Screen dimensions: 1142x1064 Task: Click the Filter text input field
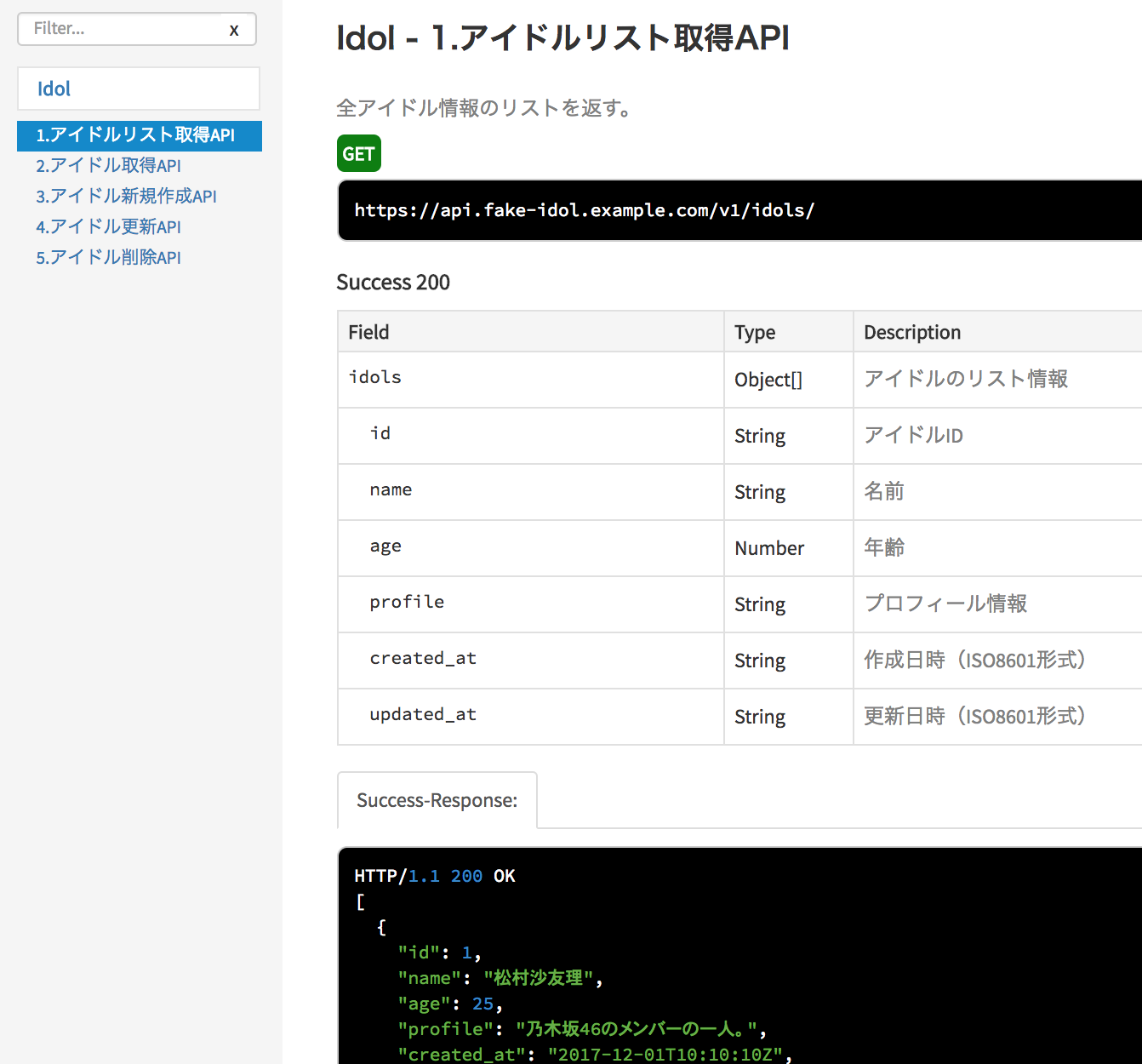(119, 29)
